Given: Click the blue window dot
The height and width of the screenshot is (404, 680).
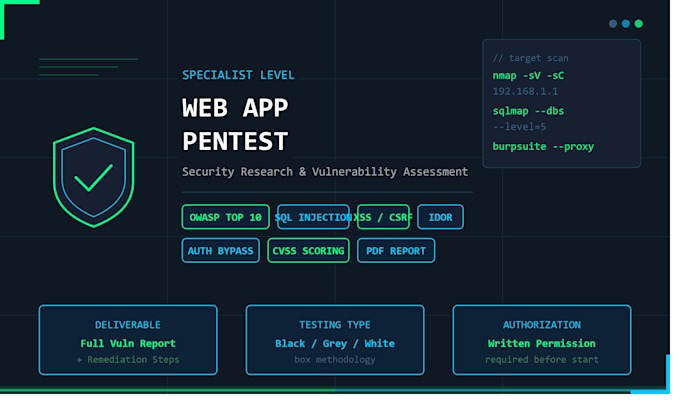Looking at the screenshot, I should (x=626, y=23).
